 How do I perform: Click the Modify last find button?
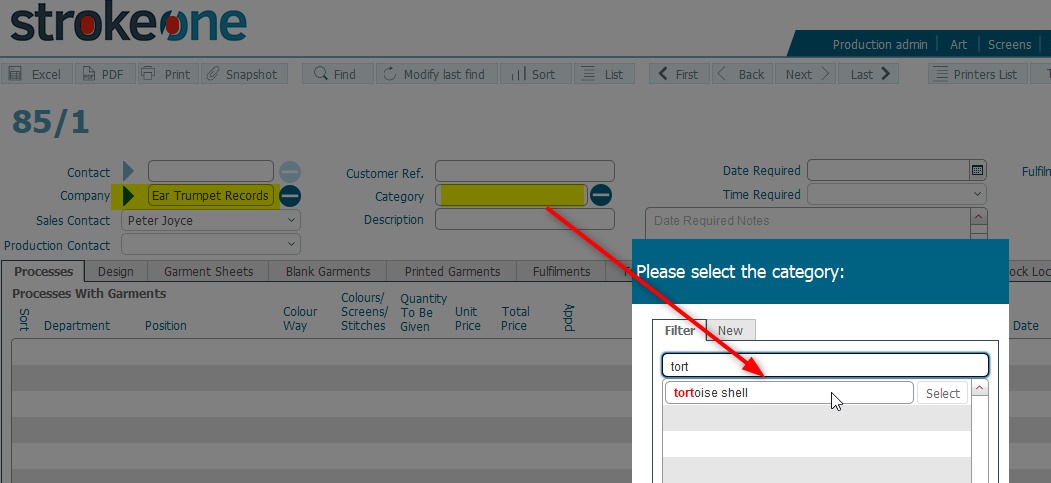coord(434,74)
